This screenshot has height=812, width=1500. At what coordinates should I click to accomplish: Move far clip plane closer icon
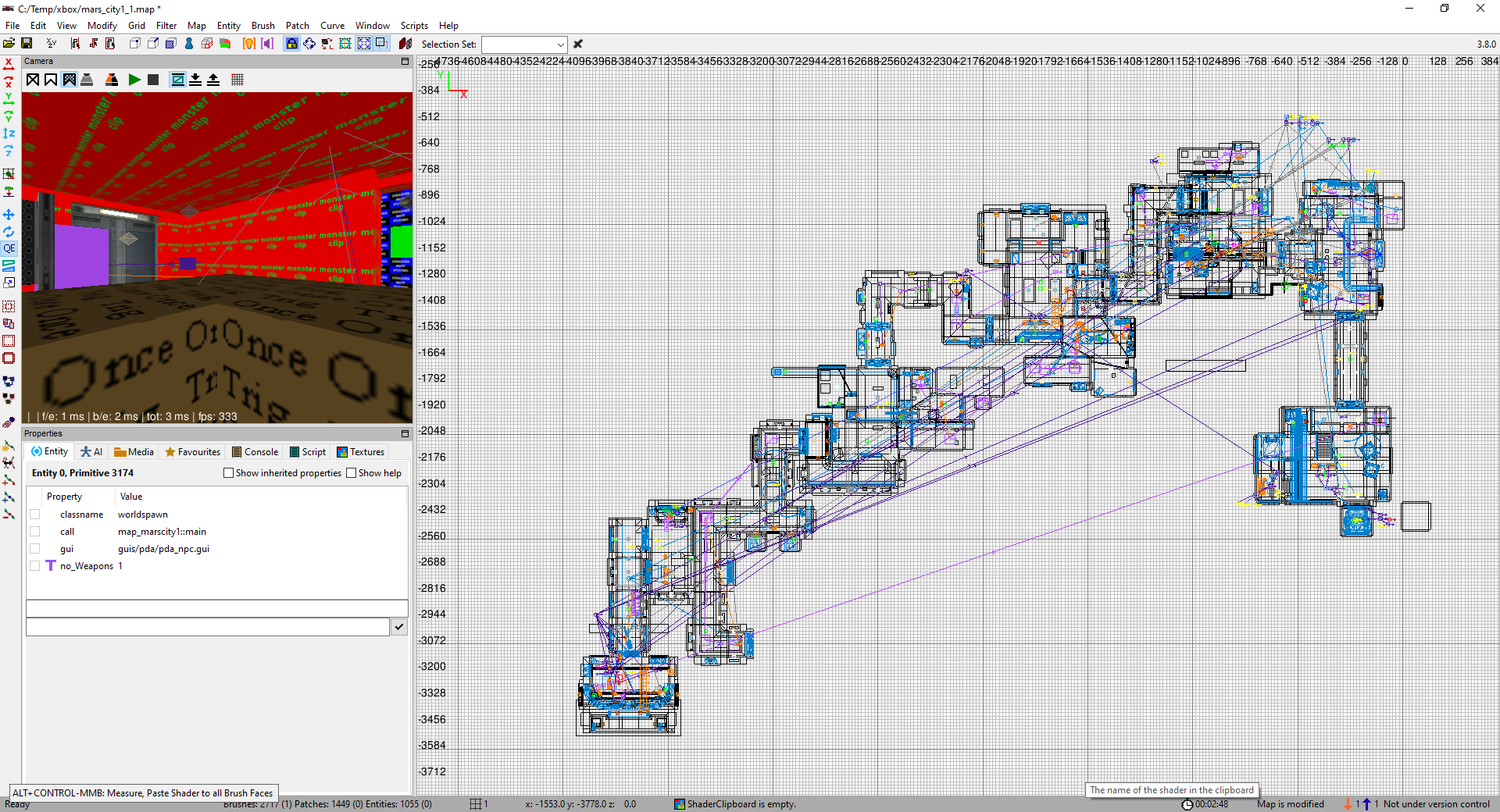[195, 80]
